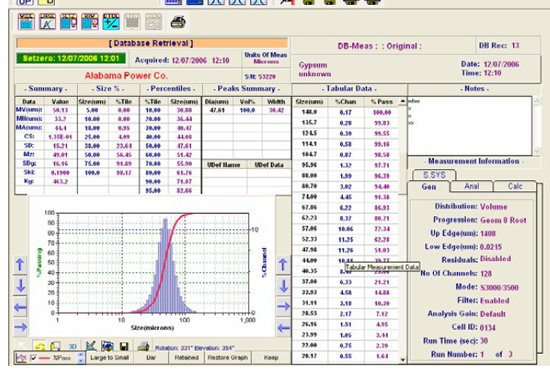Click the Tabular Data scrollbar up arrow
The height and width of the screenshot is (375, 550).
pyautogui.click(x=402, y=101)
